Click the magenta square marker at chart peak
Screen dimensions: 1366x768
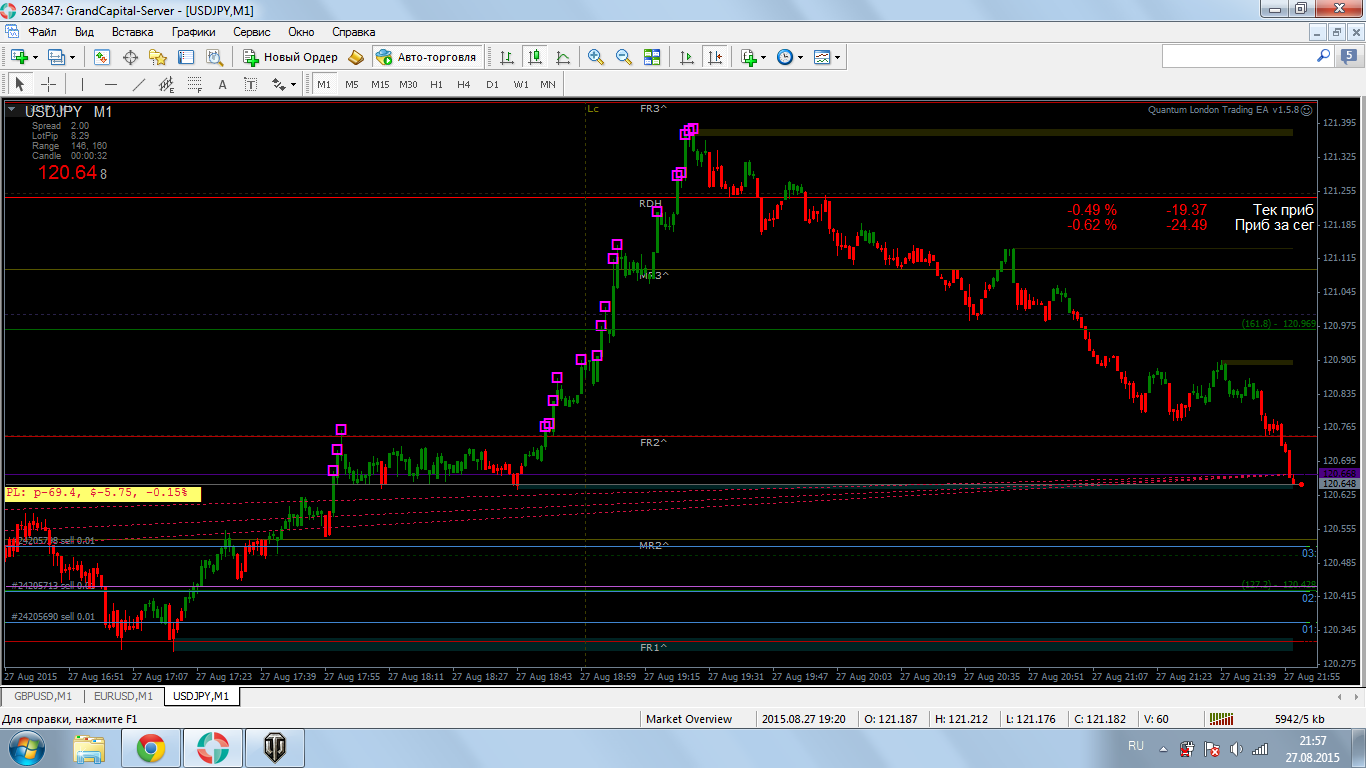[x=692, y=129]
